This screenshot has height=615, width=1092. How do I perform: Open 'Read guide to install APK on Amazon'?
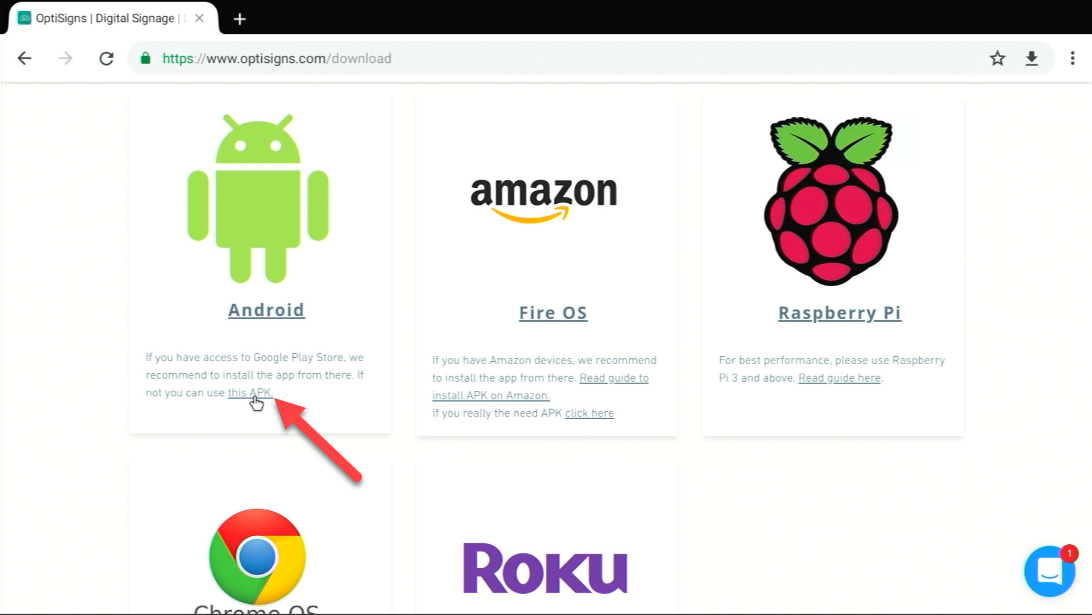click(x=540, y=387)
